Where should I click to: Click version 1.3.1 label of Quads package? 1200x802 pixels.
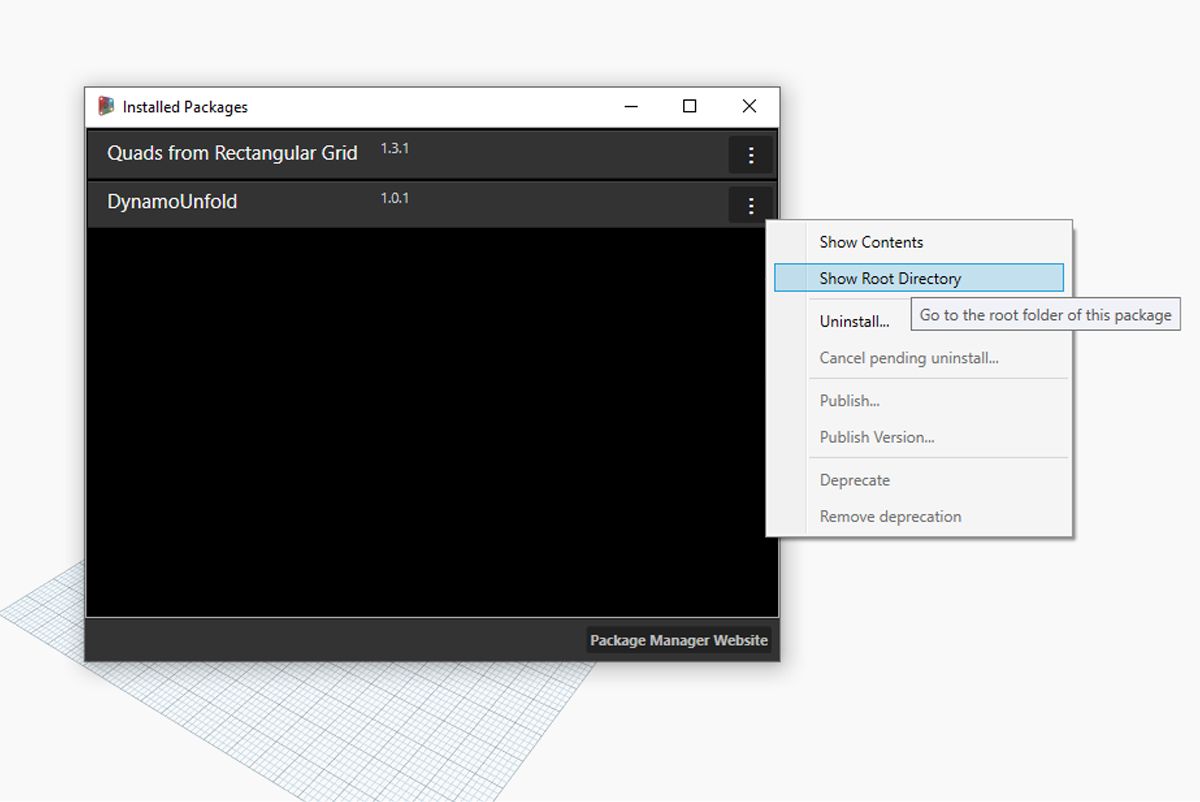394,149
